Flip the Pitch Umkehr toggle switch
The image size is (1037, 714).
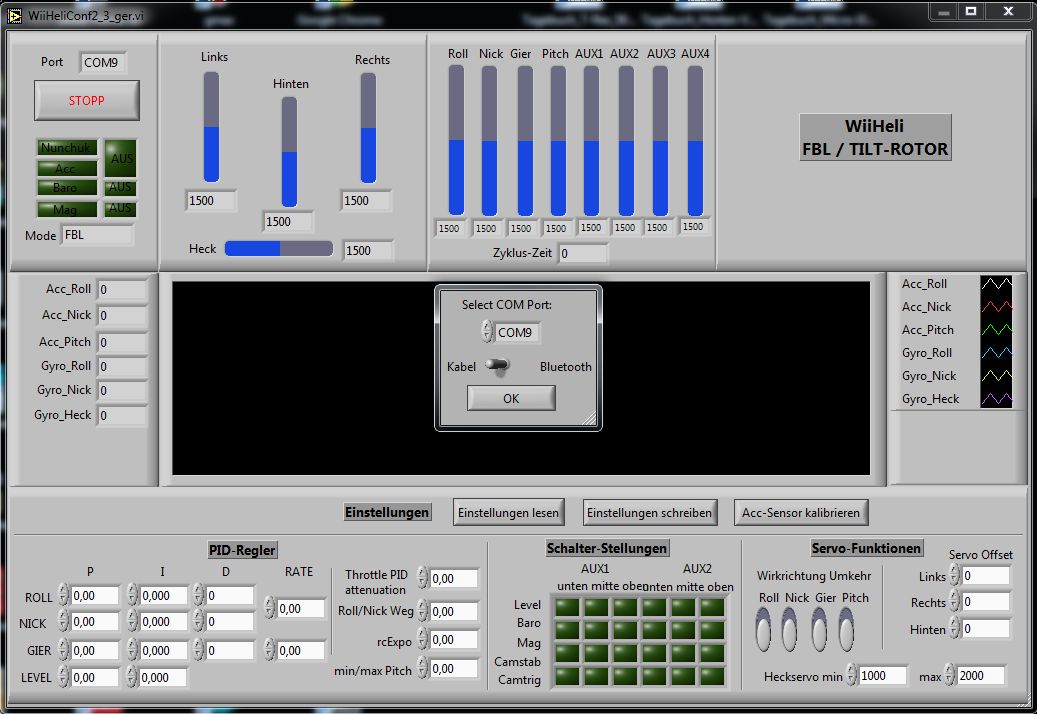pyautogui.click(x=847, y=630)
